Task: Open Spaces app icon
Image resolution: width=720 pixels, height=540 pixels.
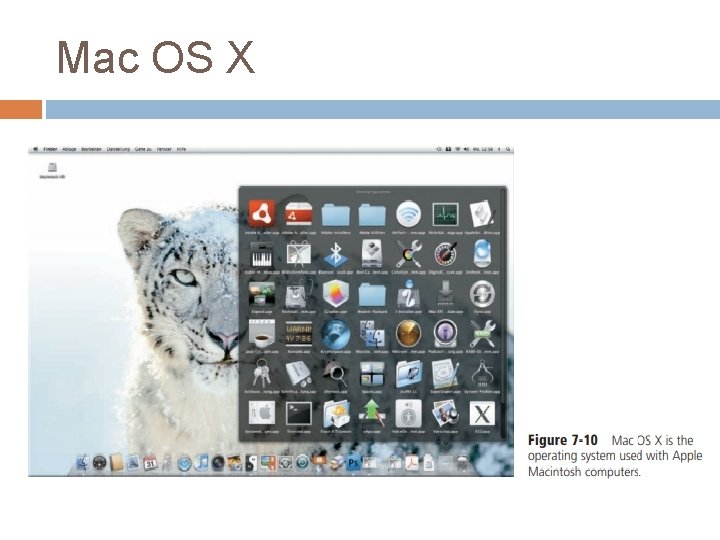Action: 372,373
